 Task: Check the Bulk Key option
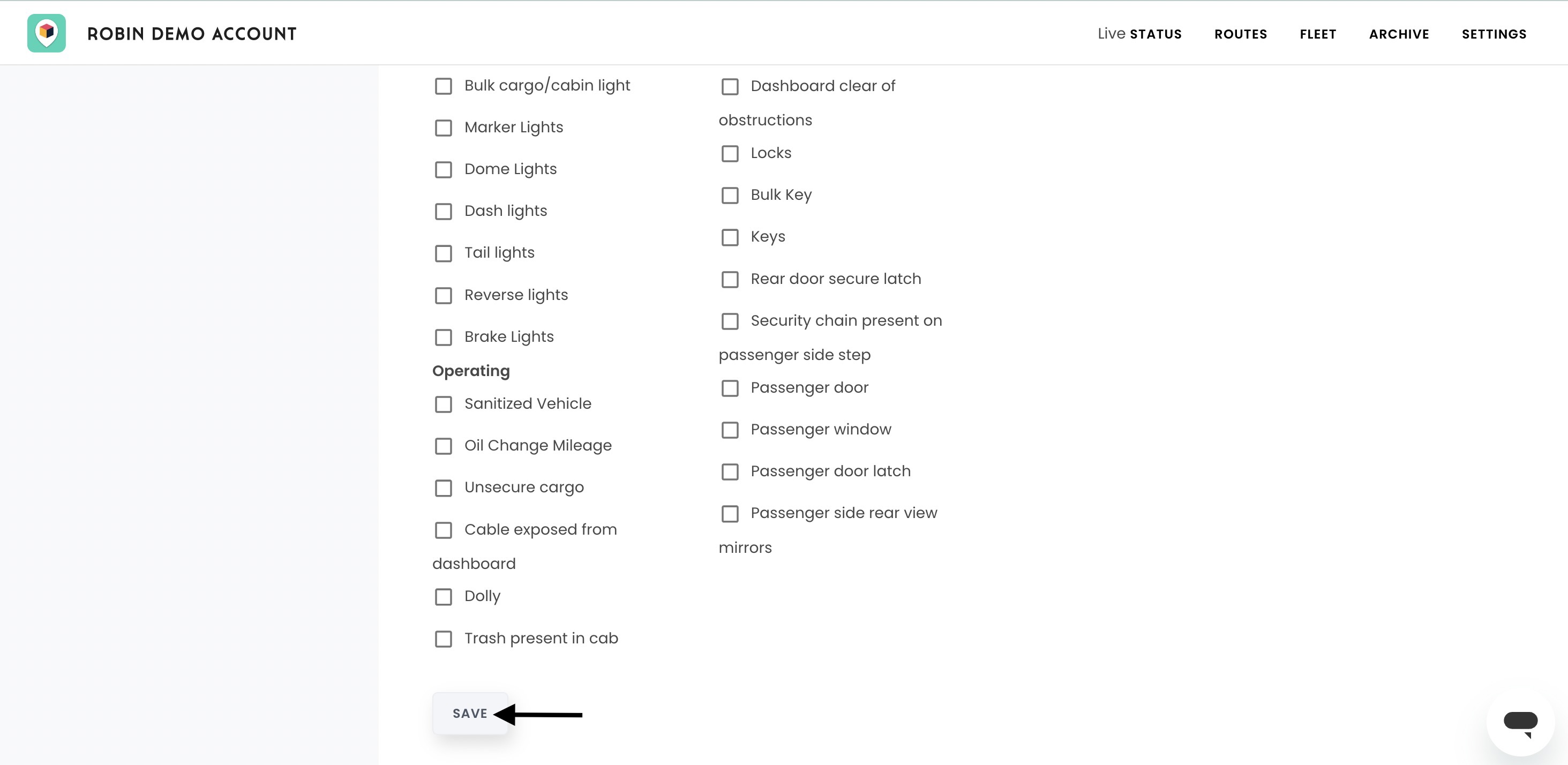point(730,196)
